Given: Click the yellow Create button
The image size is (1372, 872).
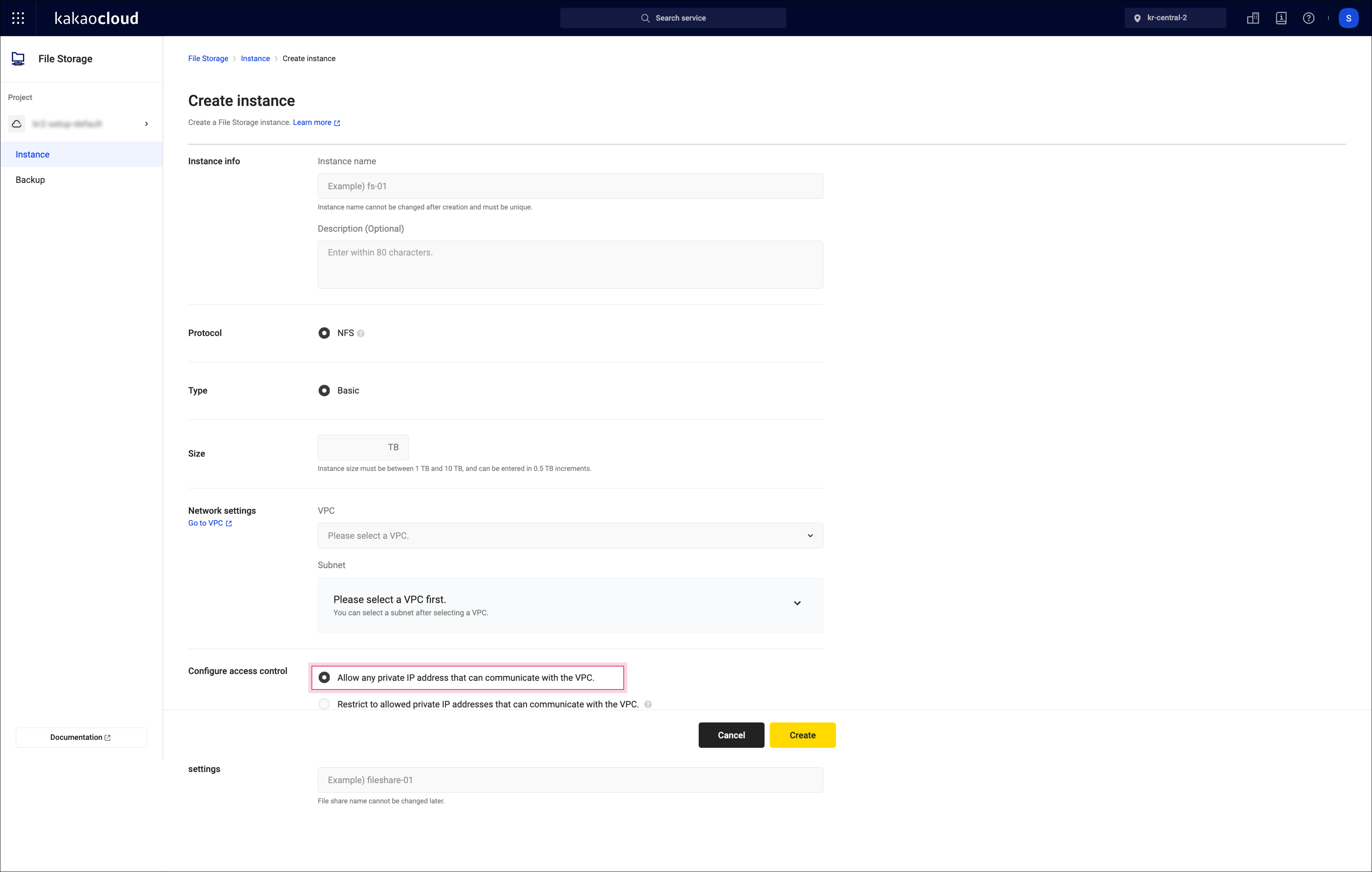Looking at the screenshot, I should click(803, 735).
